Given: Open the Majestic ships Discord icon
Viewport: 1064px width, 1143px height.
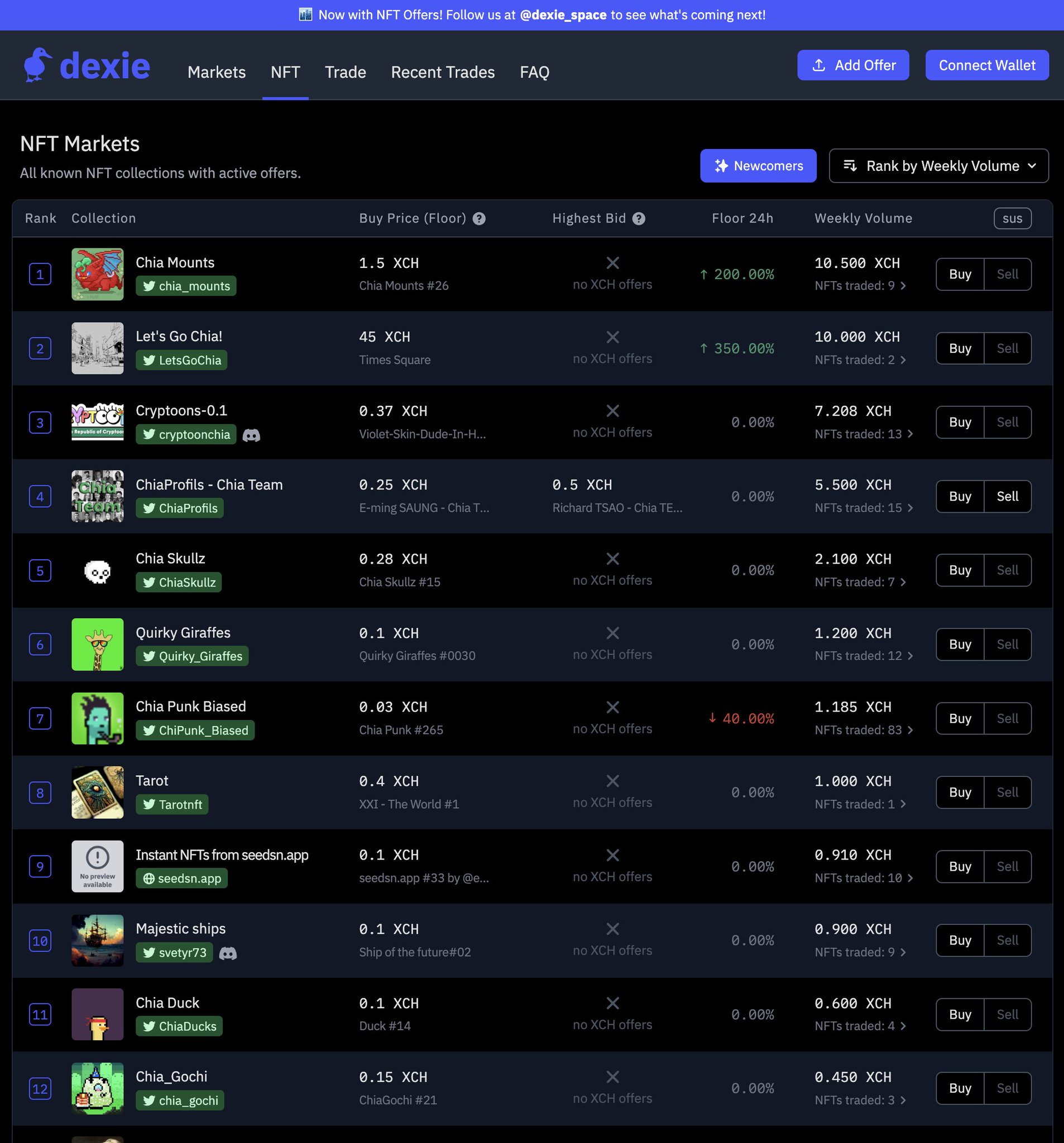Looking at the screenshot, I should point(228,953).
